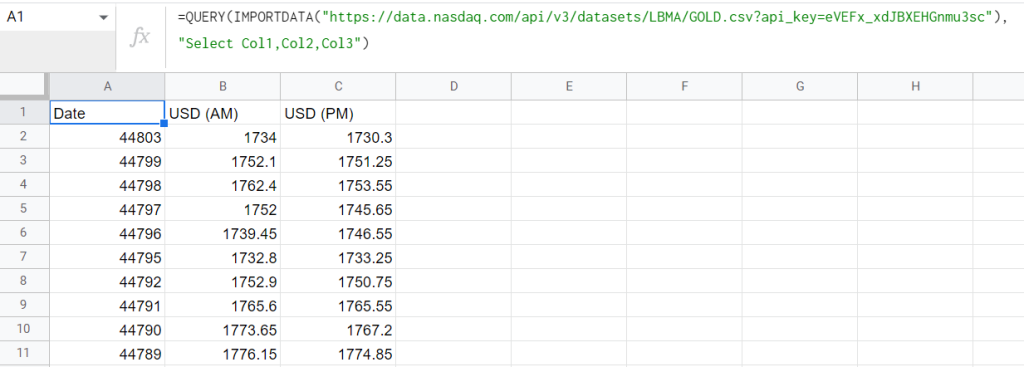Image resolution: width=1024 pixels, height=367 pixels.
Task: Click the cell containing 1767.2
Action: [338, 330]
